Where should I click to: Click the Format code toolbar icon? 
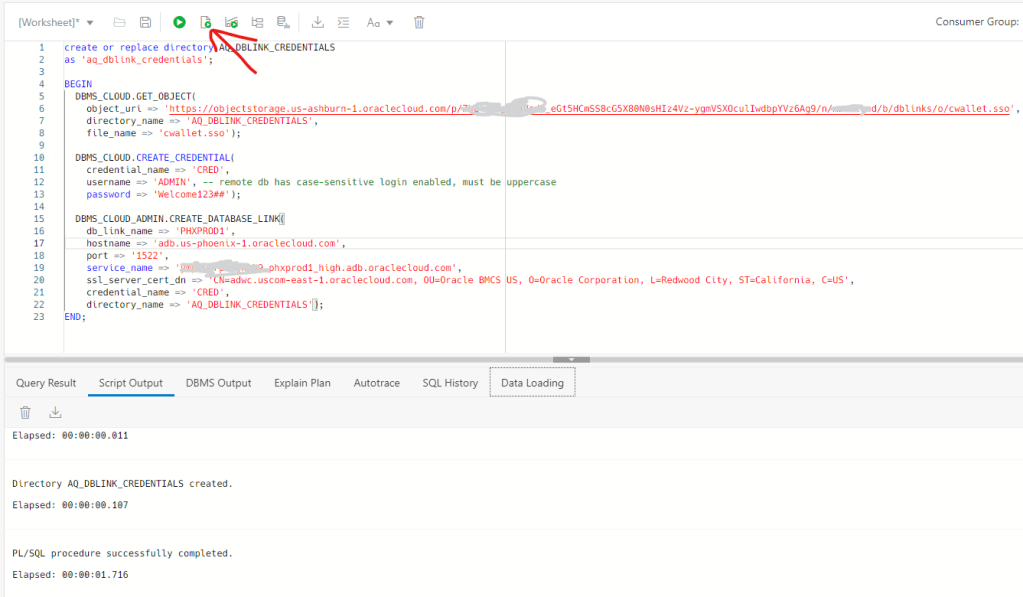tap(344, 22)
